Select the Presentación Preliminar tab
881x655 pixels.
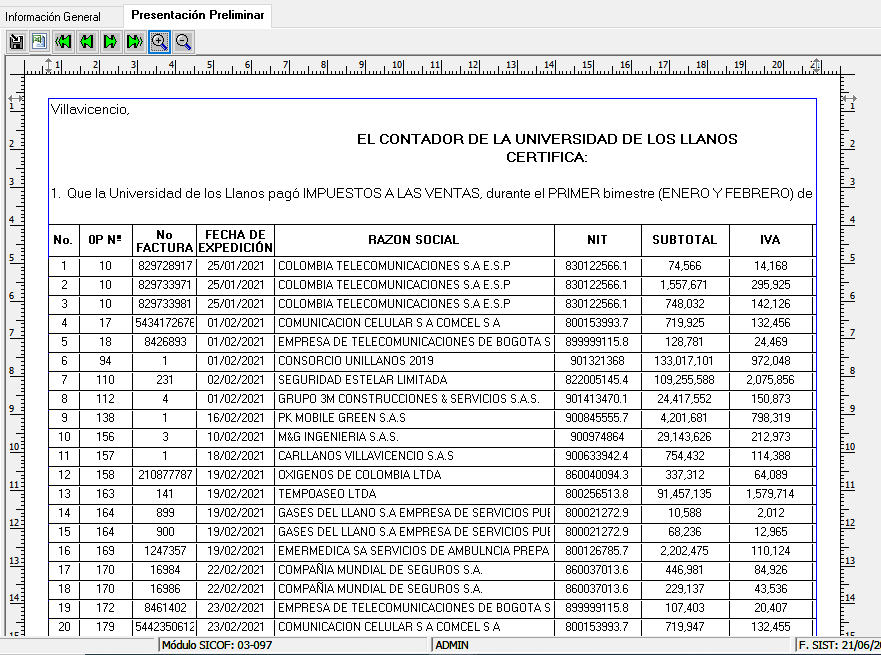pyautogui.click(x=198, y=15)
